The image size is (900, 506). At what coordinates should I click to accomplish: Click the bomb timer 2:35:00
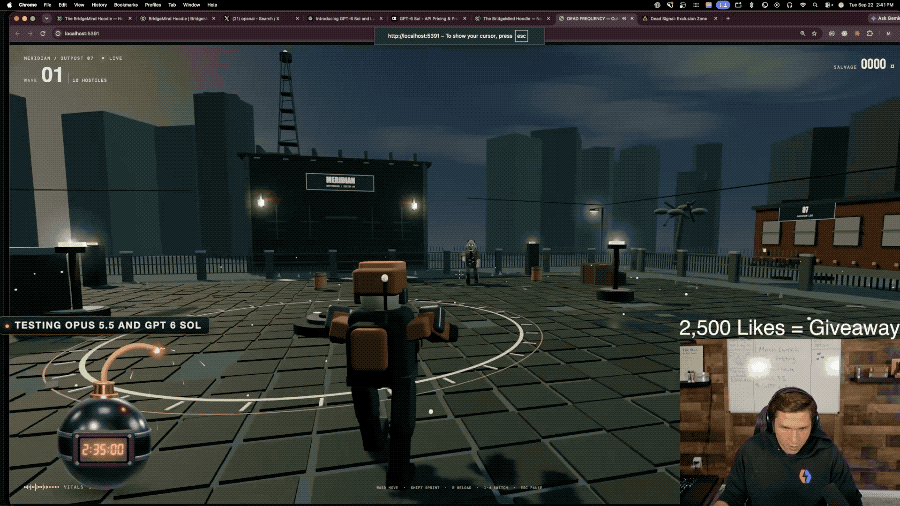pyautogui.click(x=103, y=449)
